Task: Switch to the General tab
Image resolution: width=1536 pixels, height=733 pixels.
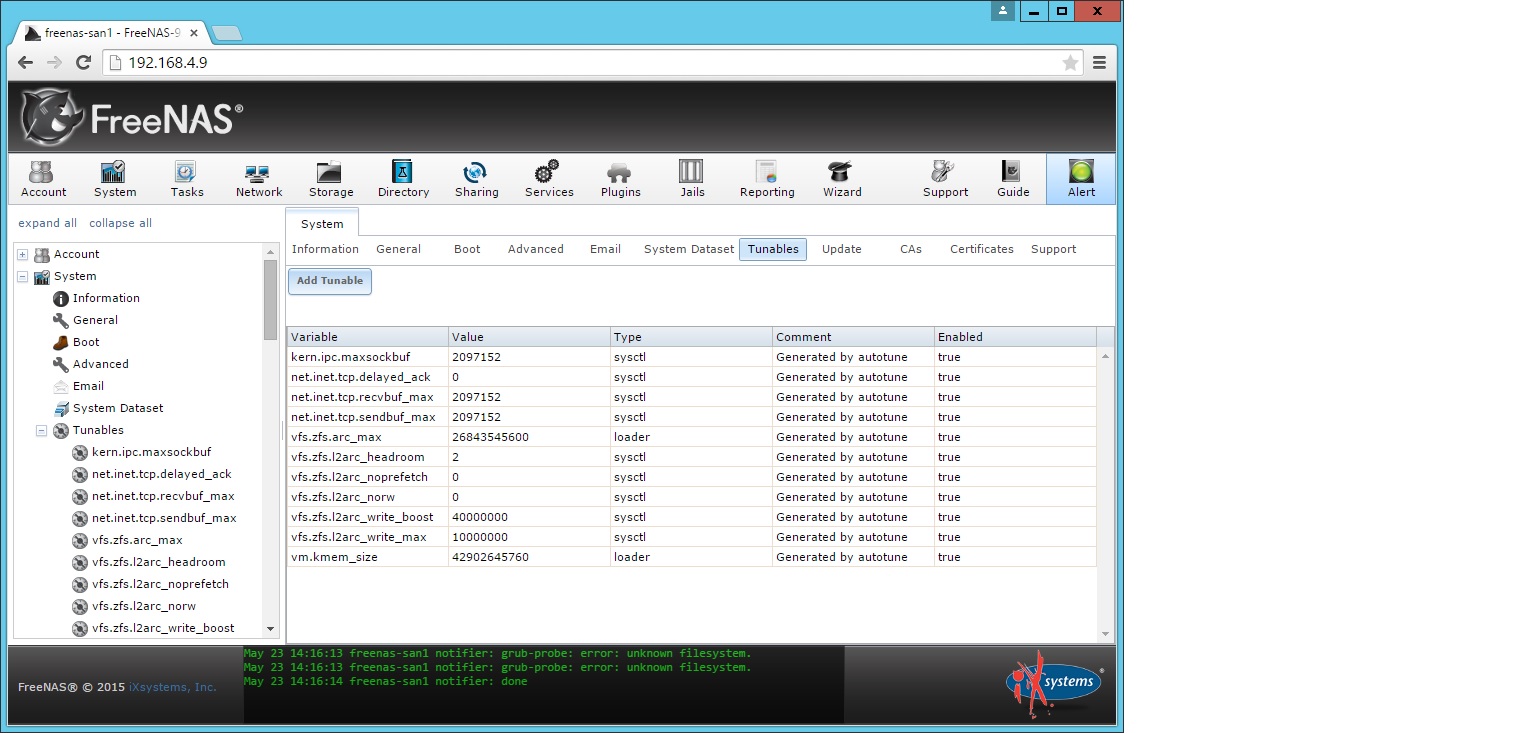Action: pyautogui.click(x=398, y=249)
